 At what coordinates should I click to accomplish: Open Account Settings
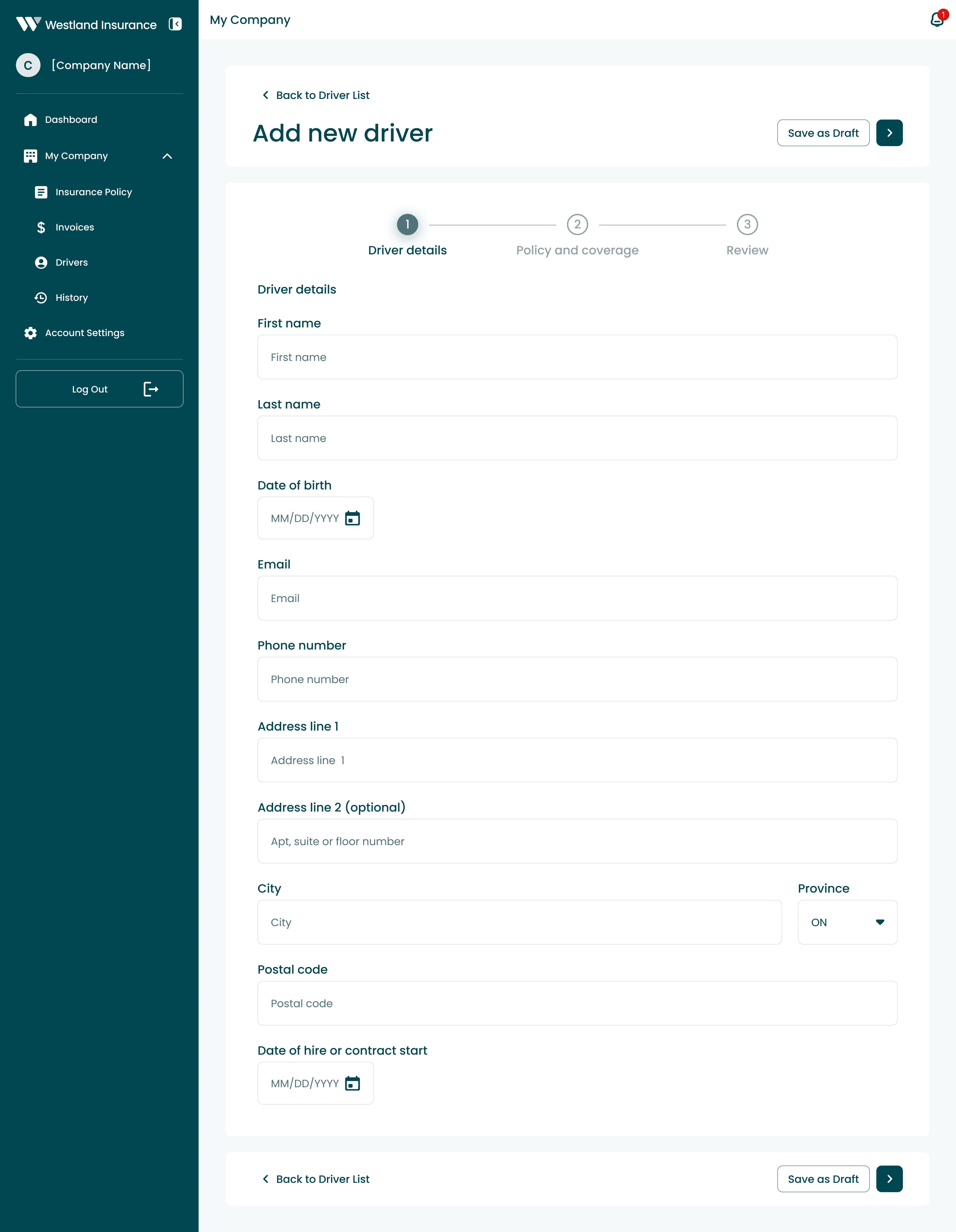click(x=85, y=333)
